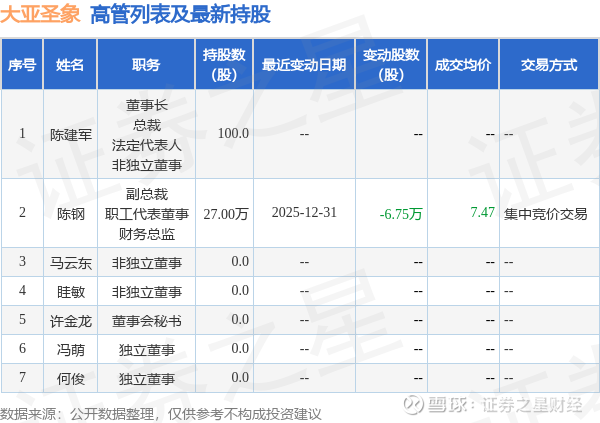
Task: Select the 姓名 column header
Action: [70, 64]
